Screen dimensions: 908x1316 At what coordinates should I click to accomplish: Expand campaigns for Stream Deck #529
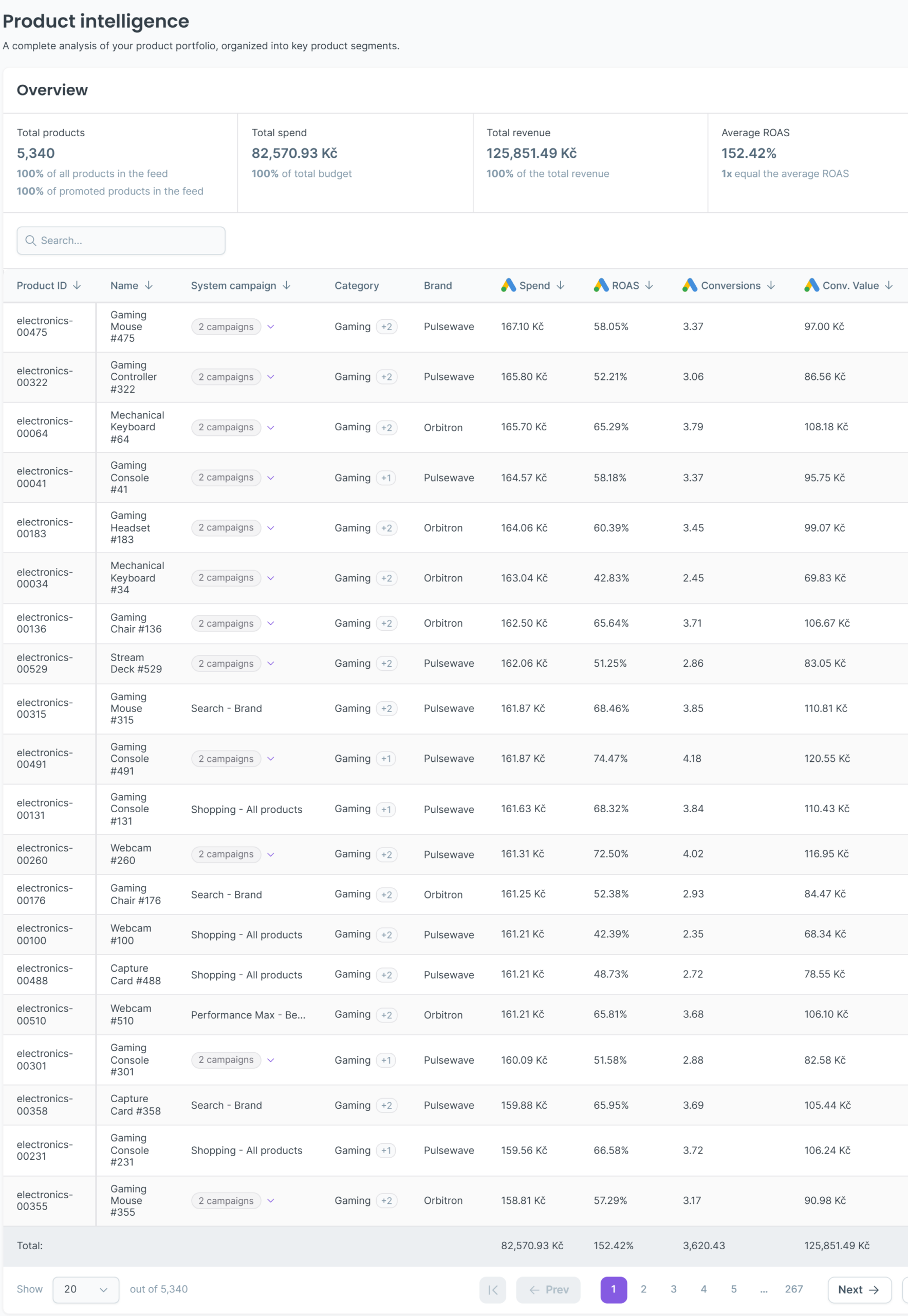coord(271,663)
